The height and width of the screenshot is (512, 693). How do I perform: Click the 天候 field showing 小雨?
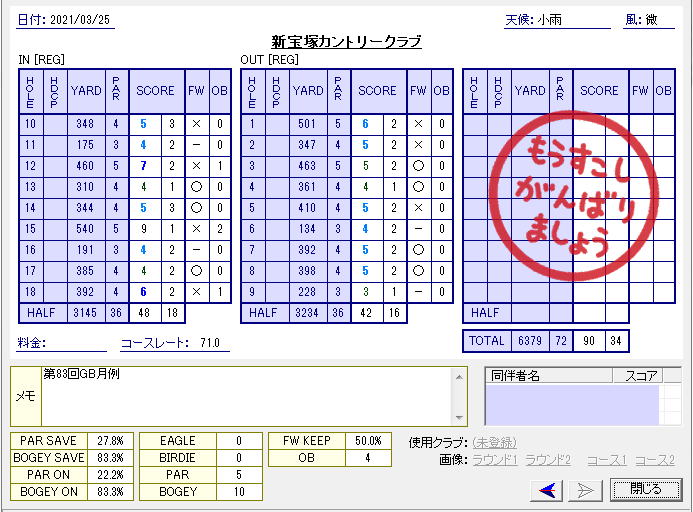[572, 19]
